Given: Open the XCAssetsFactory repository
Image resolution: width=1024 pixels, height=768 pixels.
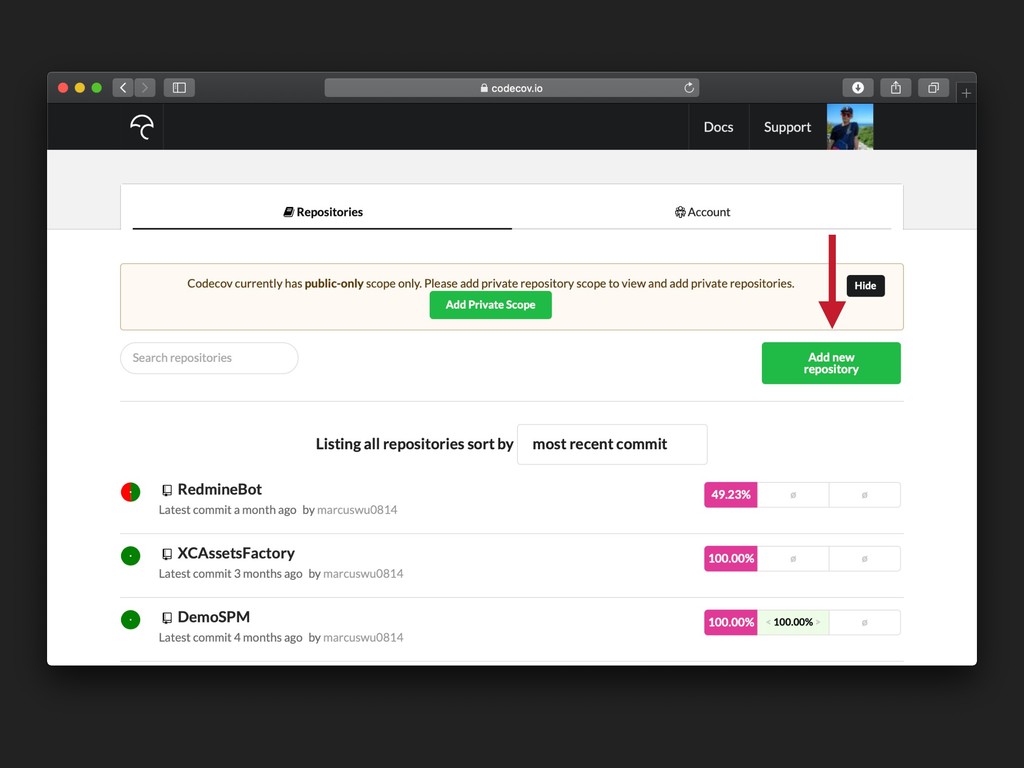Looking at the screenshot, I should pos(236,553).
